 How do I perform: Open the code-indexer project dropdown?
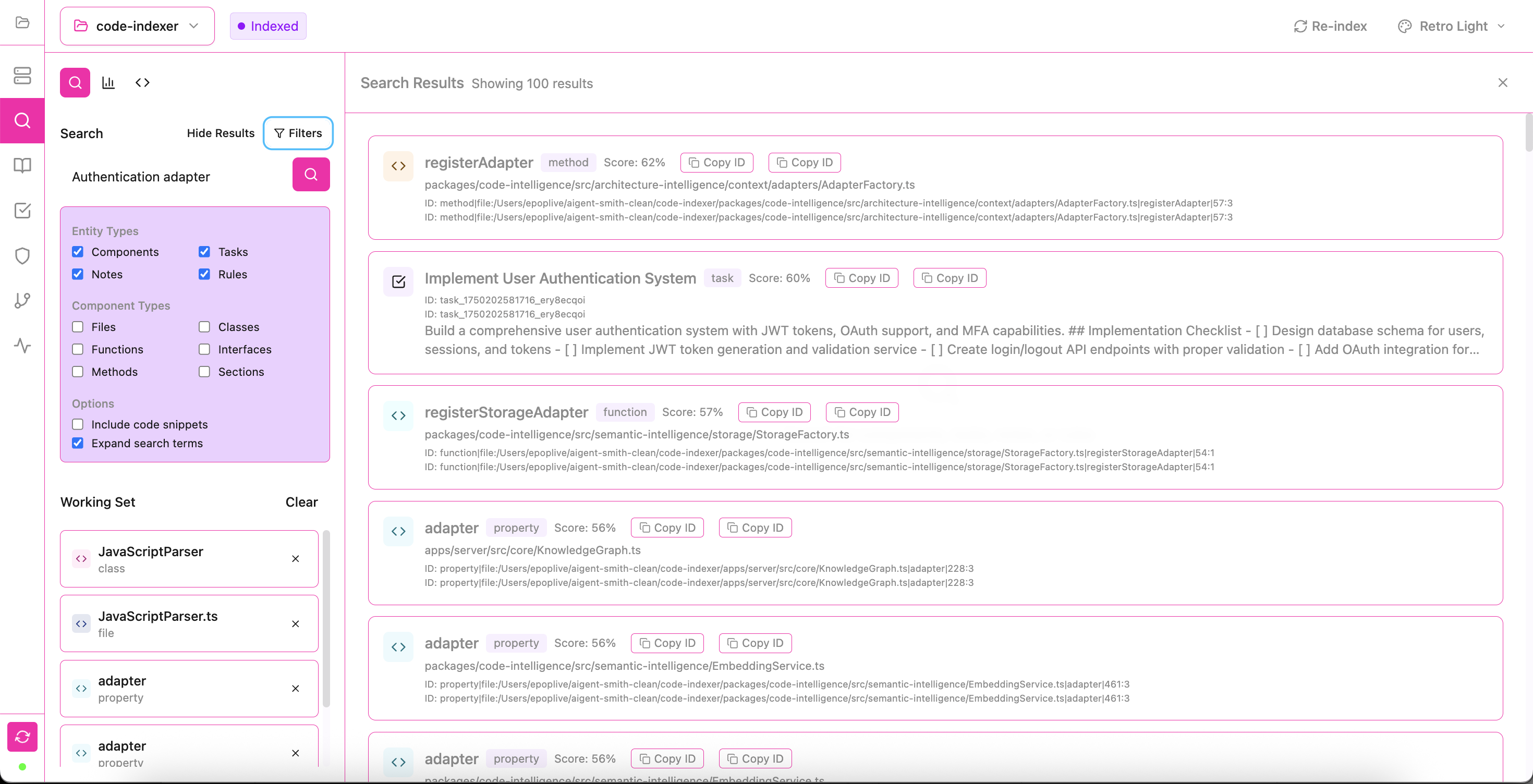[x=137, y=26]
